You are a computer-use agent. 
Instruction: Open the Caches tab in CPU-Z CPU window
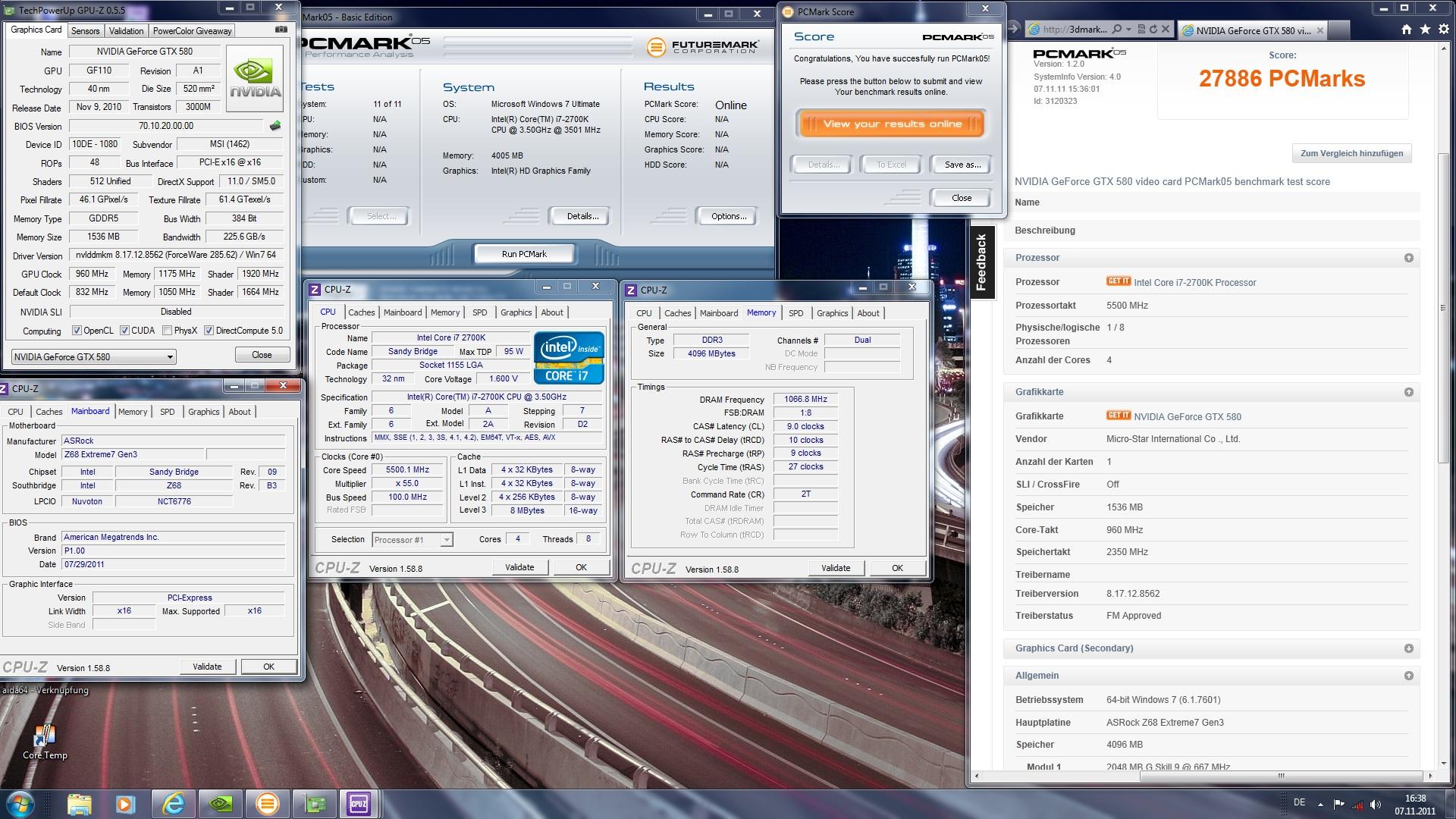pos(361,312)
